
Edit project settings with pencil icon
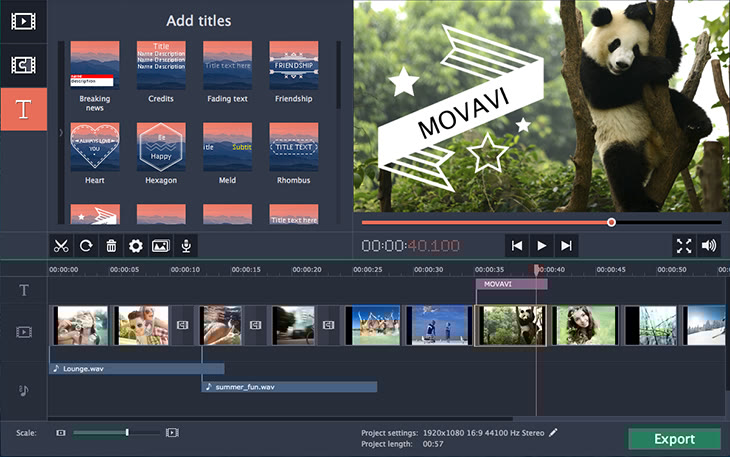(x=553, y=432)
